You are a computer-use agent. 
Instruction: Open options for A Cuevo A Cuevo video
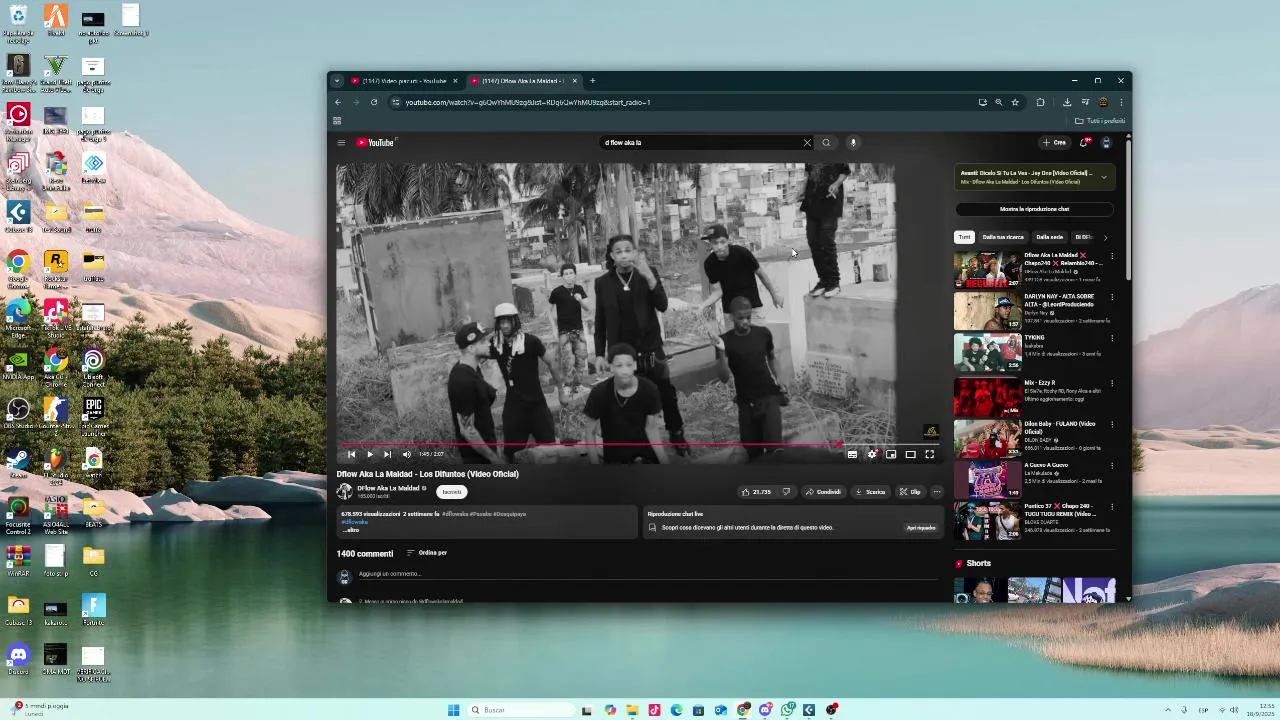tap(1112, 465)
